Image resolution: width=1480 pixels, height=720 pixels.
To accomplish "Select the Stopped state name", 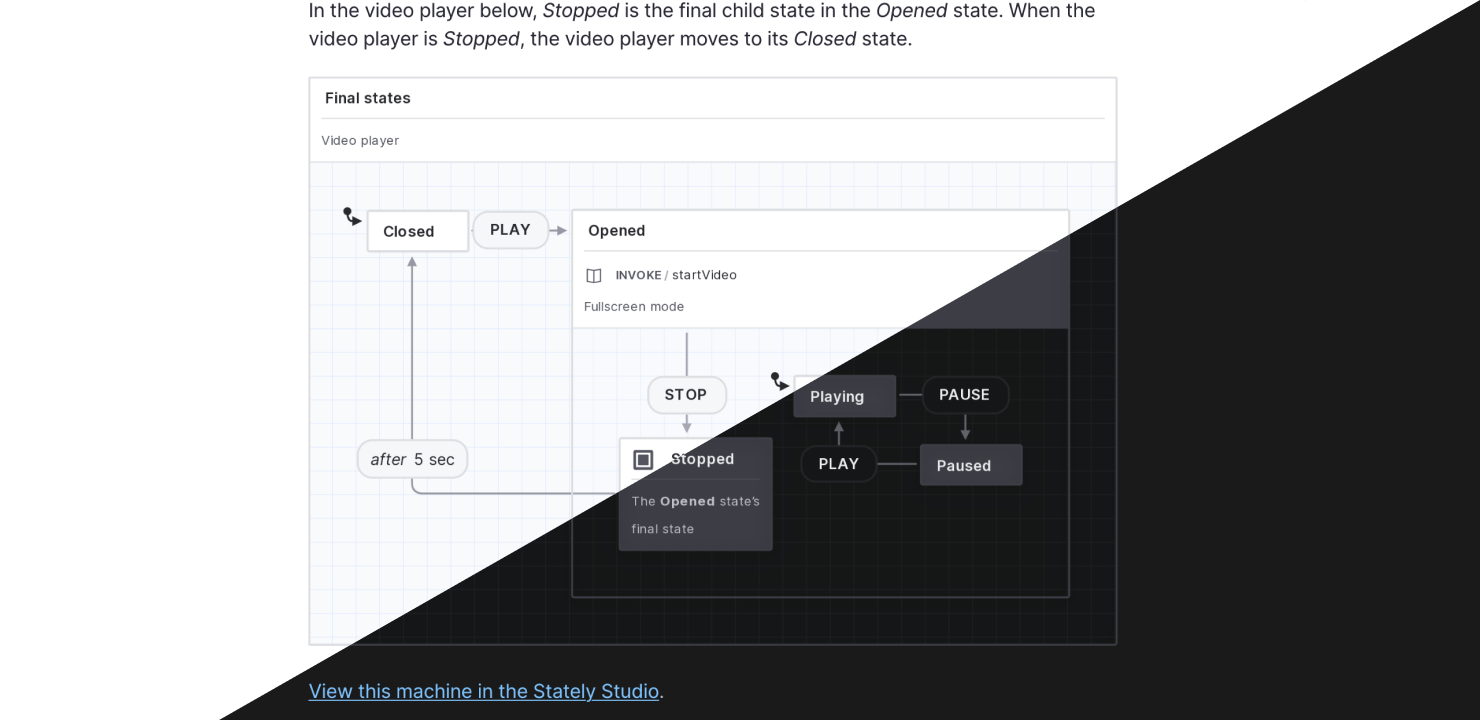I will pos(702,459).
